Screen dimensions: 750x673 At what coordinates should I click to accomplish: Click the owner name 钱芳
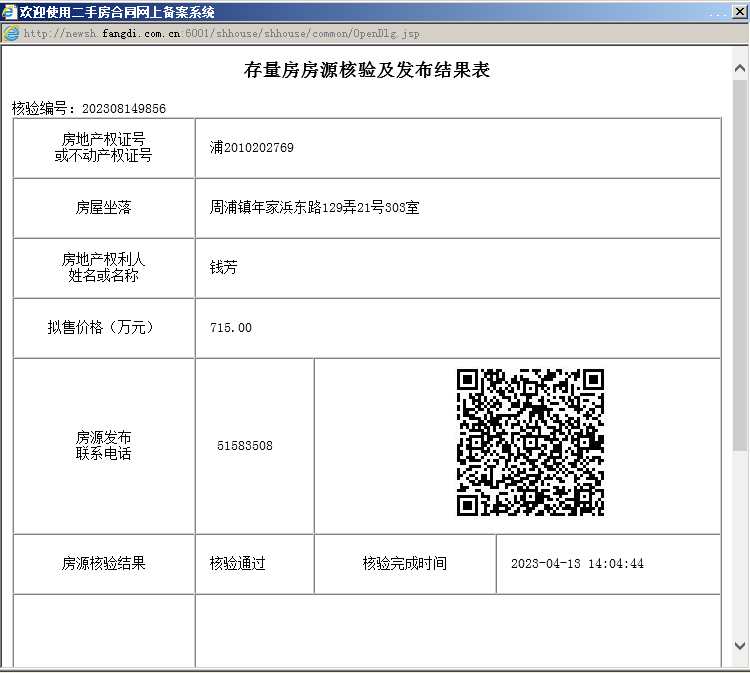click(x=223, y=267)
